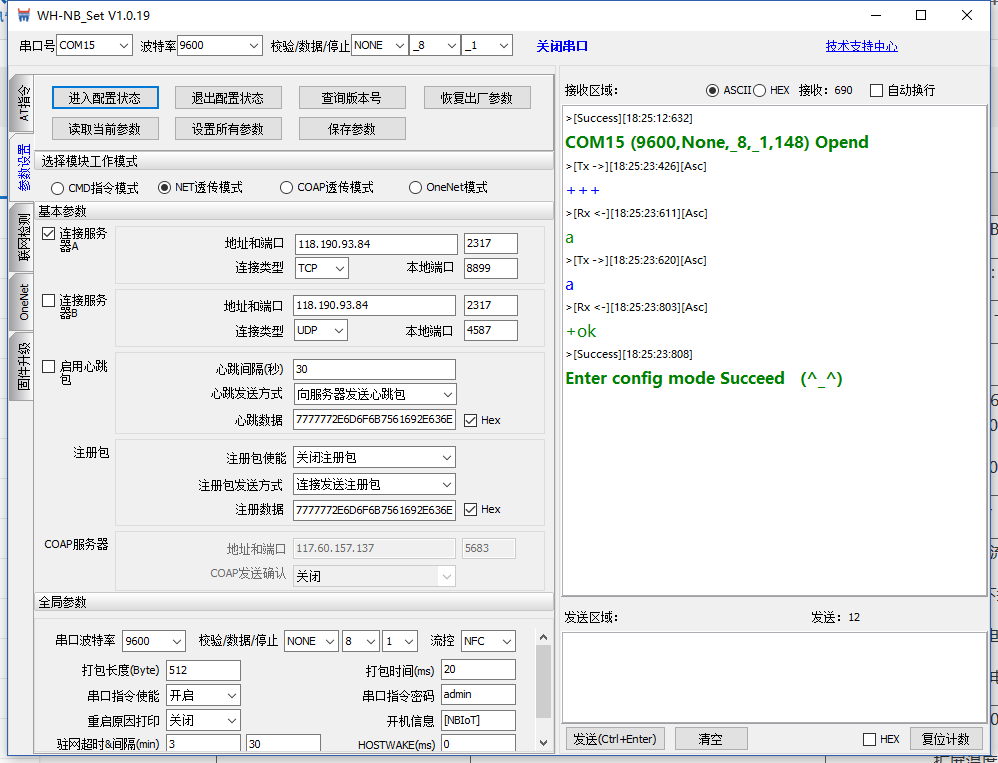This screenshot has height=763, width=998.
Task: Open the top 波特率 9600 dropdown
Action: pyautogui.click(x=220, y=46)
